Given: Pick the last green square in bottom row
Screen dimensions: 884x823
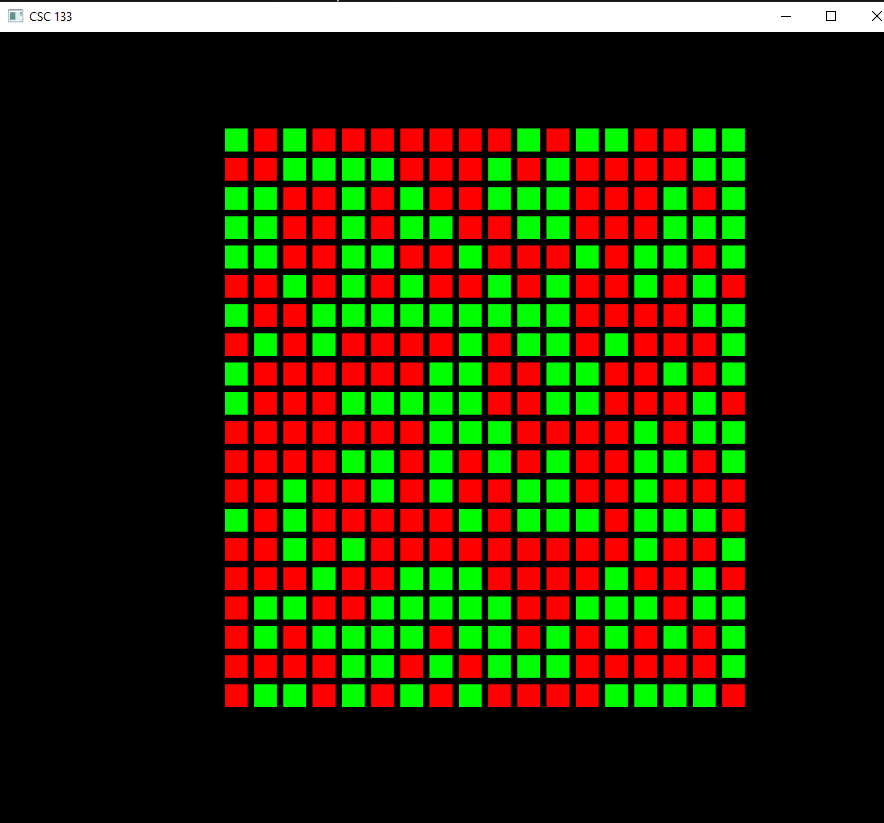Looking at the screenshot, I should click(x=704, y=696).
